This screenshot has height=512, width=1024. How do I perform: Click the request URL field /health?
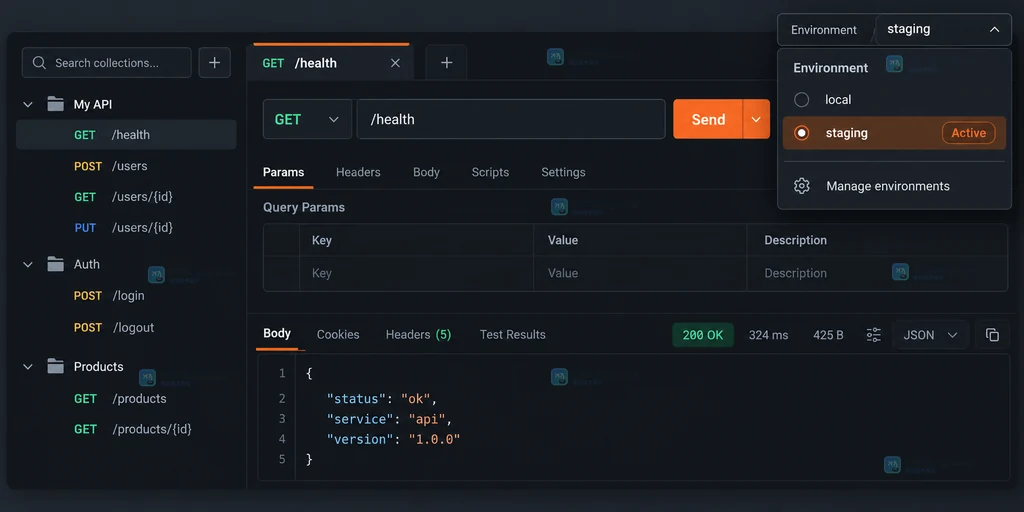tap(511, 119)
